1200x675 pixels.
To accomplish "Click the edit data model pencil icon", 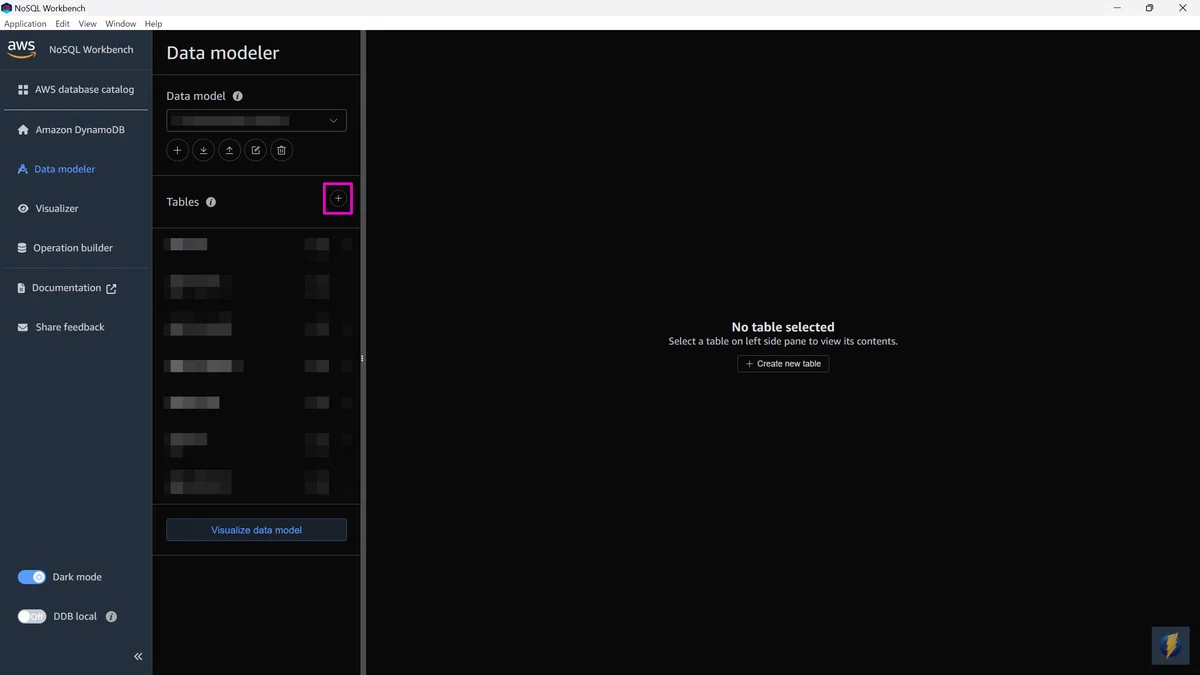I will tap(256, 150).
